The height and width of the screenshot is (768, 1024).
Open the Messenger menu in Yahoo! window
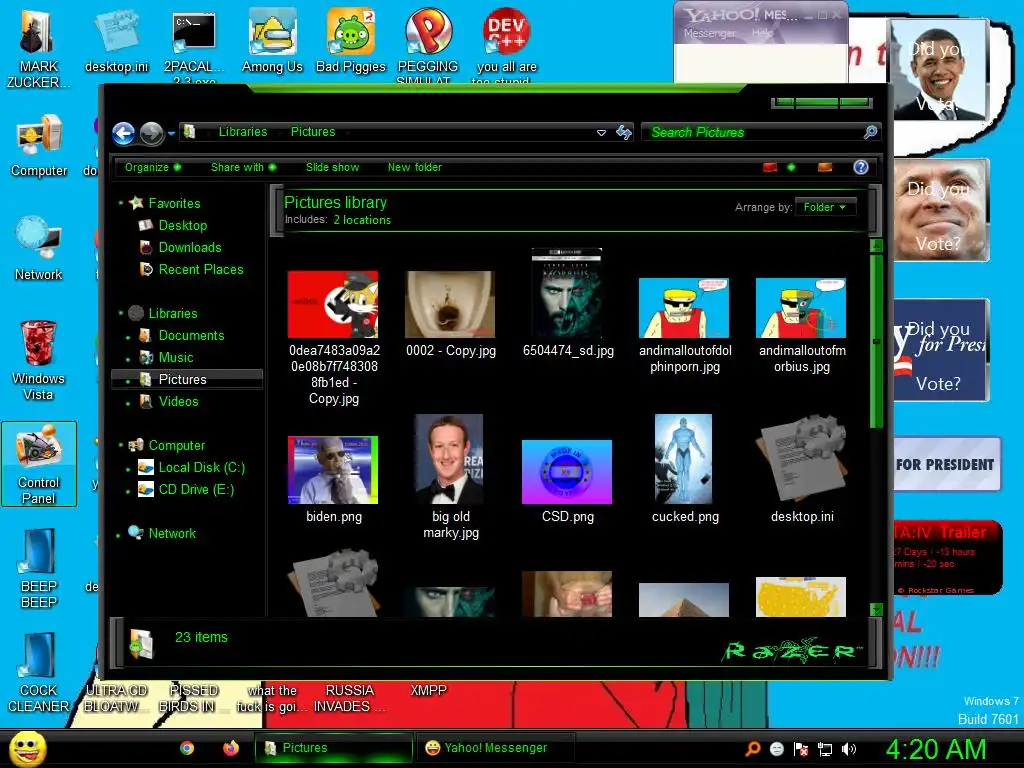(709, 33)
